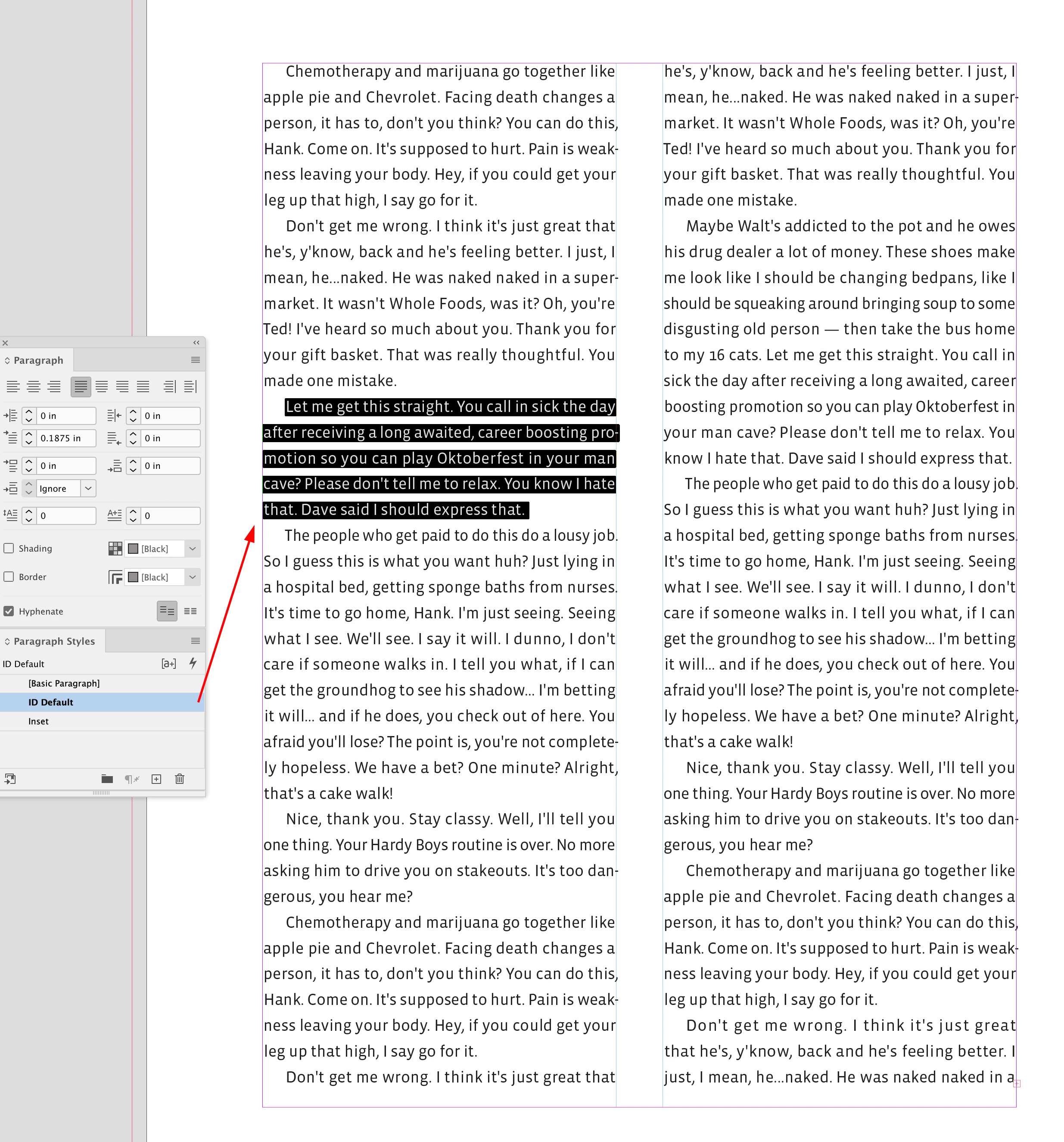The height and width of the screenshot is (1142, 1064).
Task: Open the Paragraph panel flyout menu
Action: tap(195, 360)
